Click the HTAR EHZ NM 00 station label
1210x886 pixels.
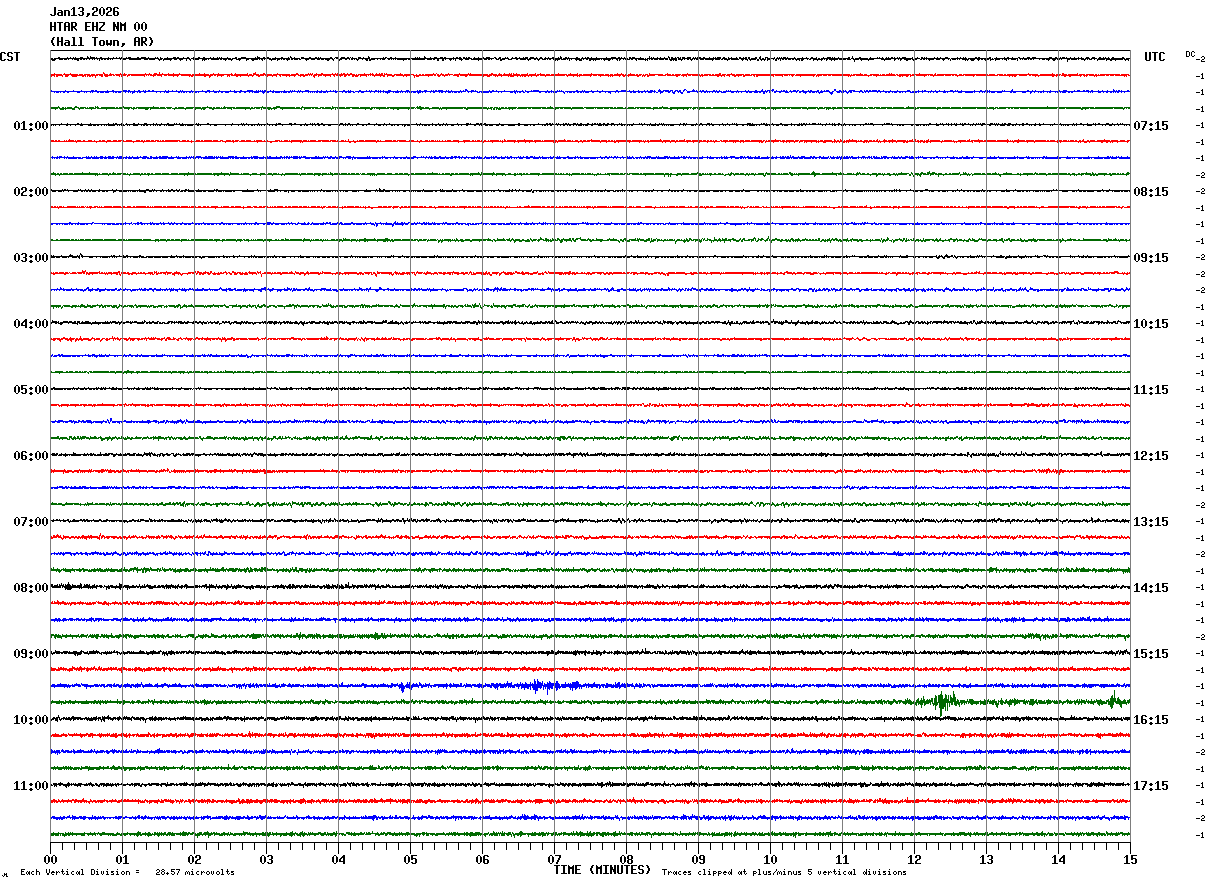click(98, 27)
